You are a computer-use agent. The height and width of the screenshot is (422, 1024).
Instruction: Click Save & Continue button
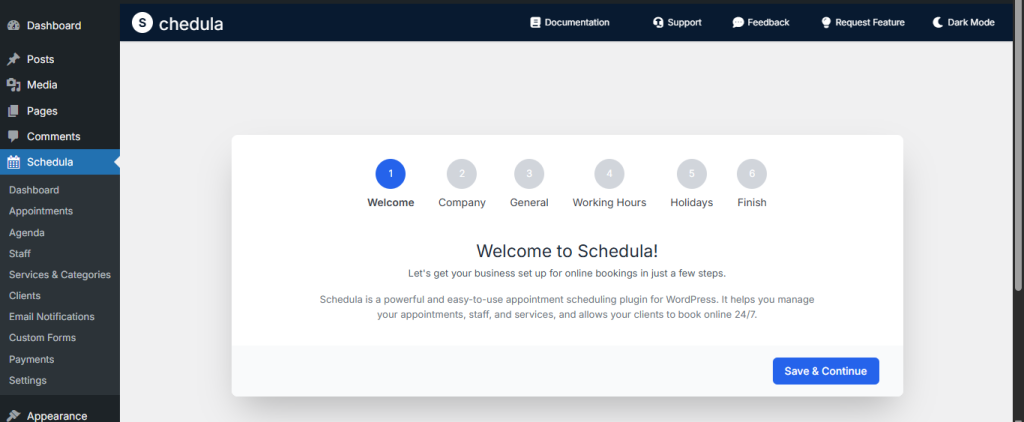coord(825,371)
